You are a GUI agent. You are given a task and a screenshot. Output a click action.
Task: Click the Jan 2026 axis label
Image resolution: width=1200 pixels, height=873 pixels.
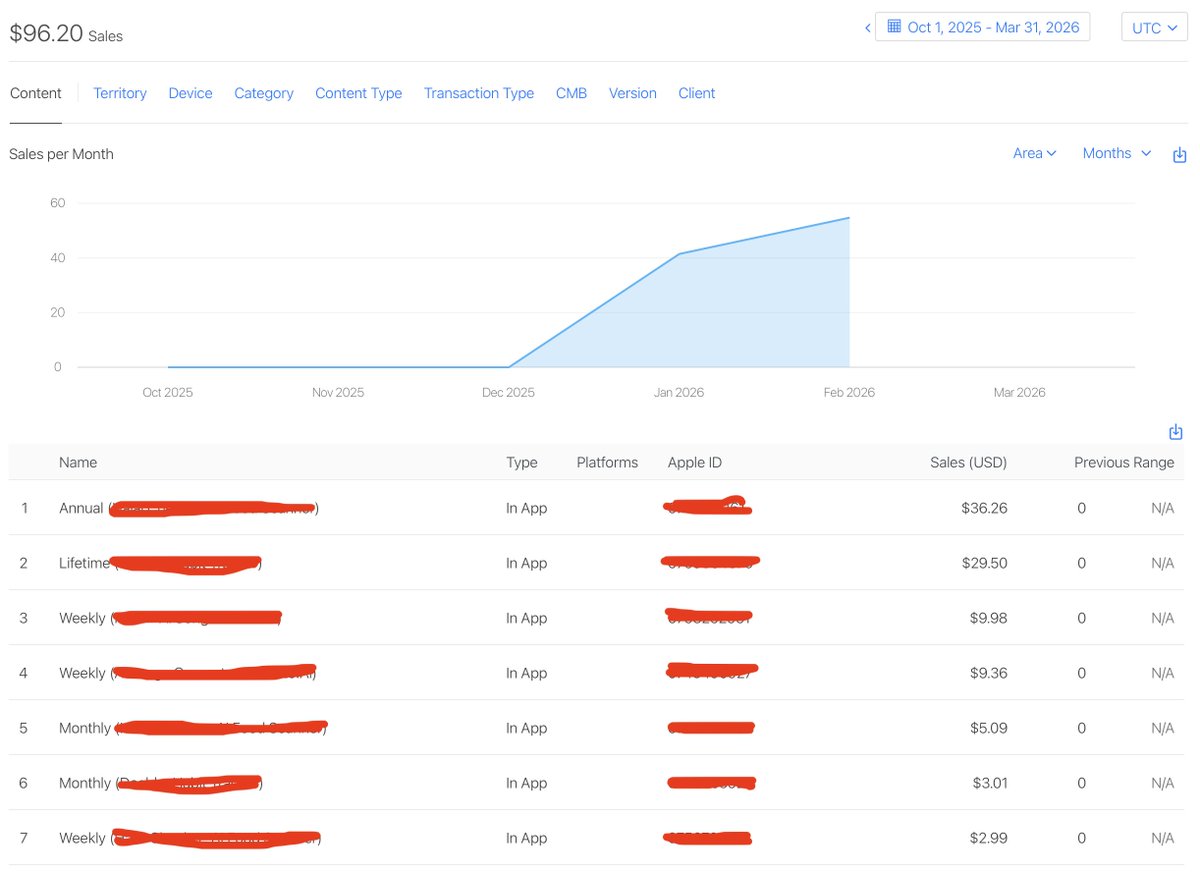[679, 392]
